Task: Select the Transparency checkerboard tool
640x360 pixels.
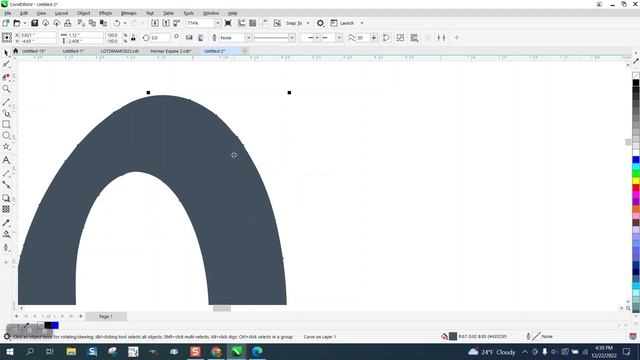Action: click(x=6, y=209)
